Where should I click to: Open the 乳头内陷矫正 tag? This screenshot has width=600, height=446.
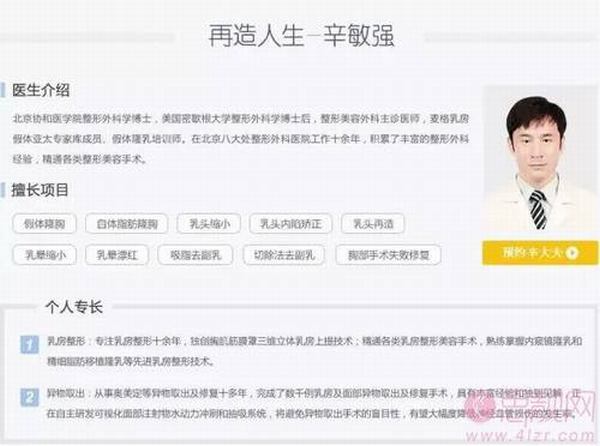coord(291,223)
